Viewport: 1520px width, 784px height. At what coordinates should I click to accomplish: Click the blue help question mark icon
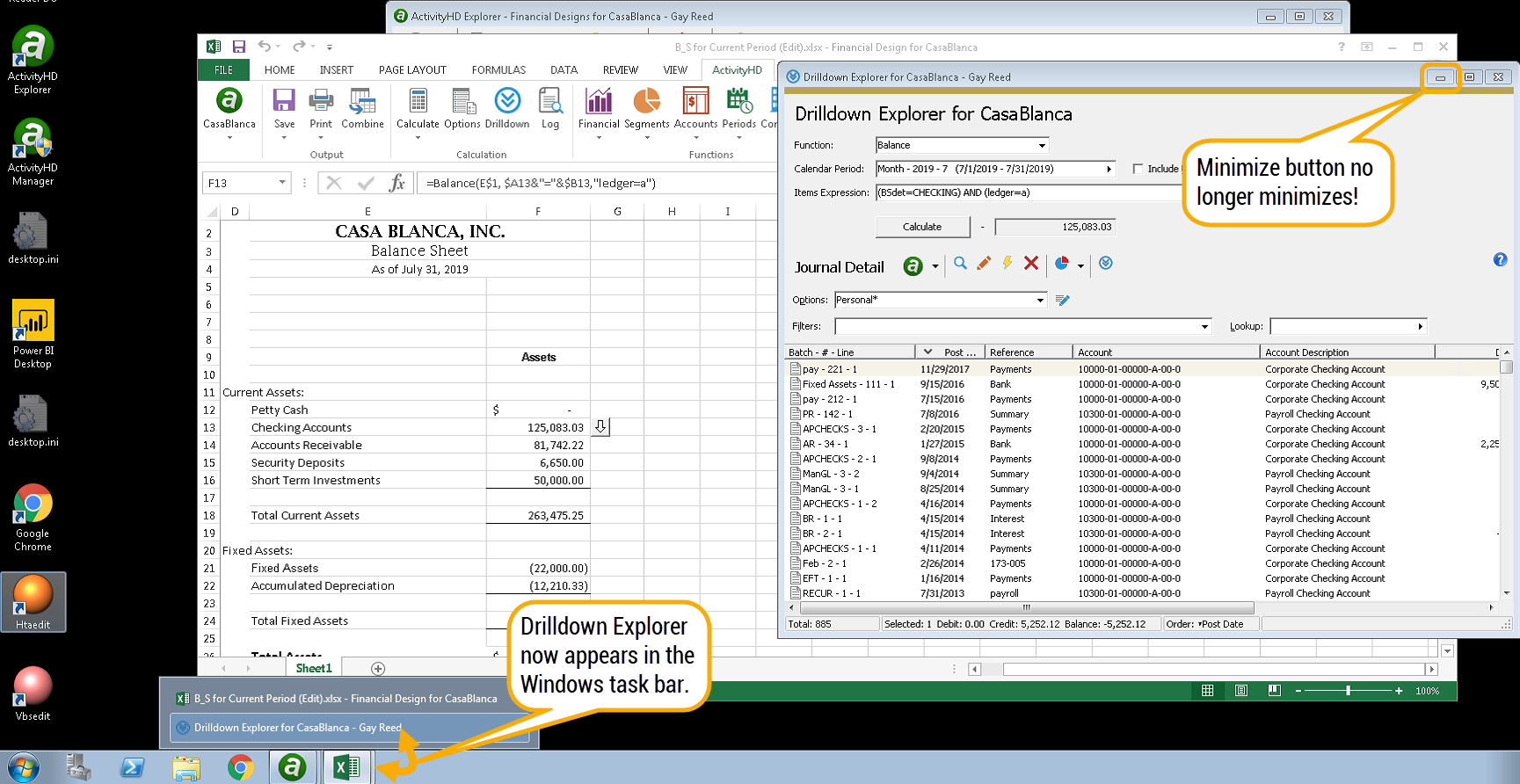1500,259
